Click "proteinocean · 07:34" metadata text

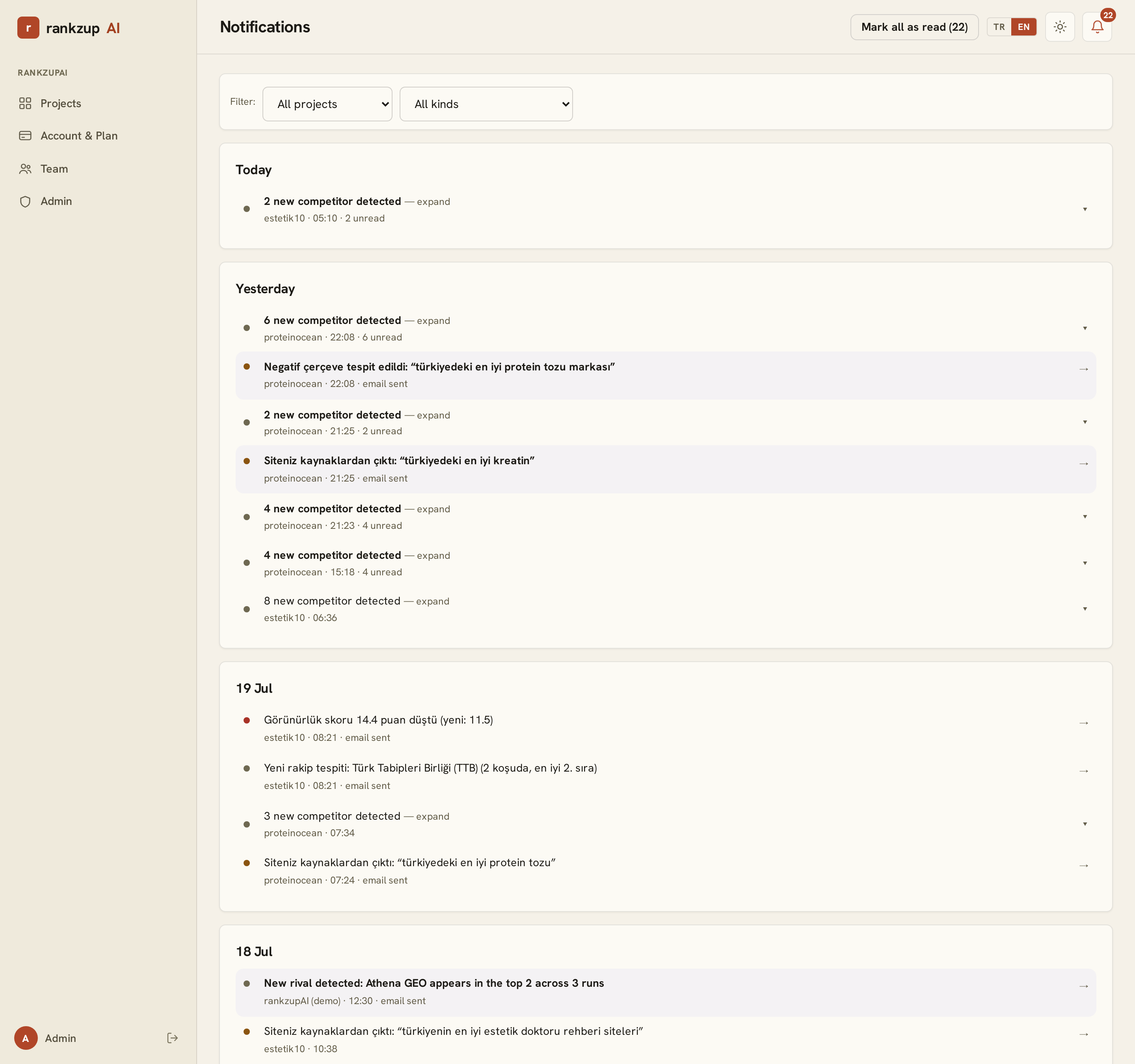pyautogui.click(x=309, y=833)
